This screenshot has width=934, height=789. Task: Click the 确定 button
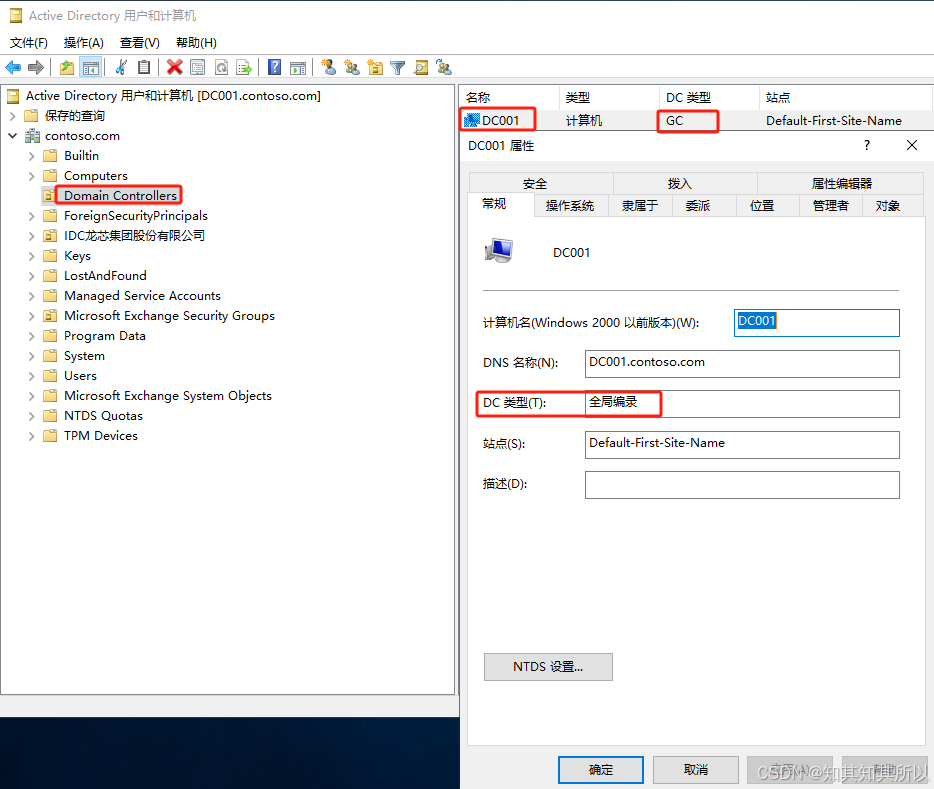tap(601, 770)
